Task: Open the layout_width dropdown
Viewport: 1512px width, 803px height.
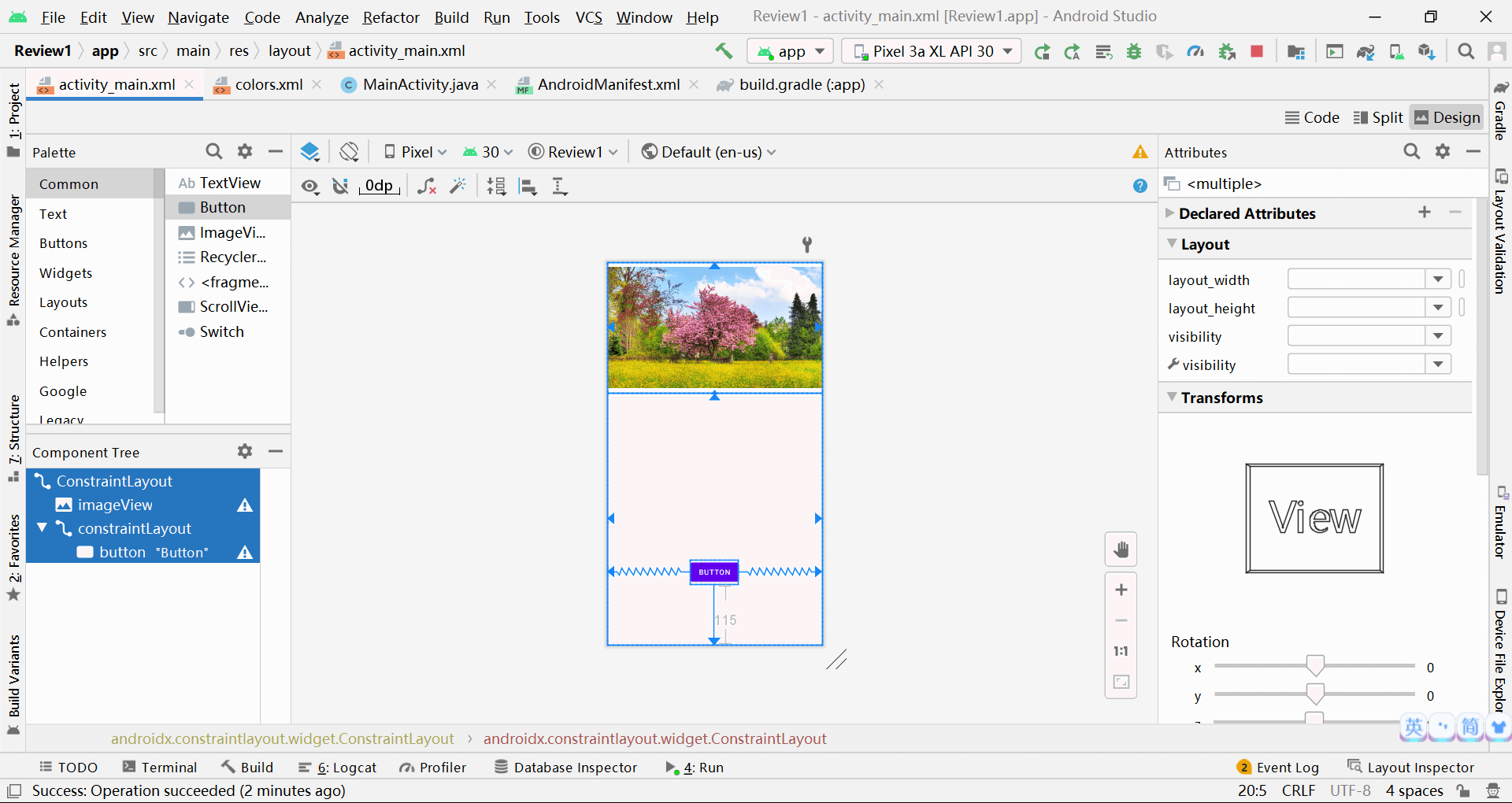Action: pyautogui.click(x=1438, y=279)
